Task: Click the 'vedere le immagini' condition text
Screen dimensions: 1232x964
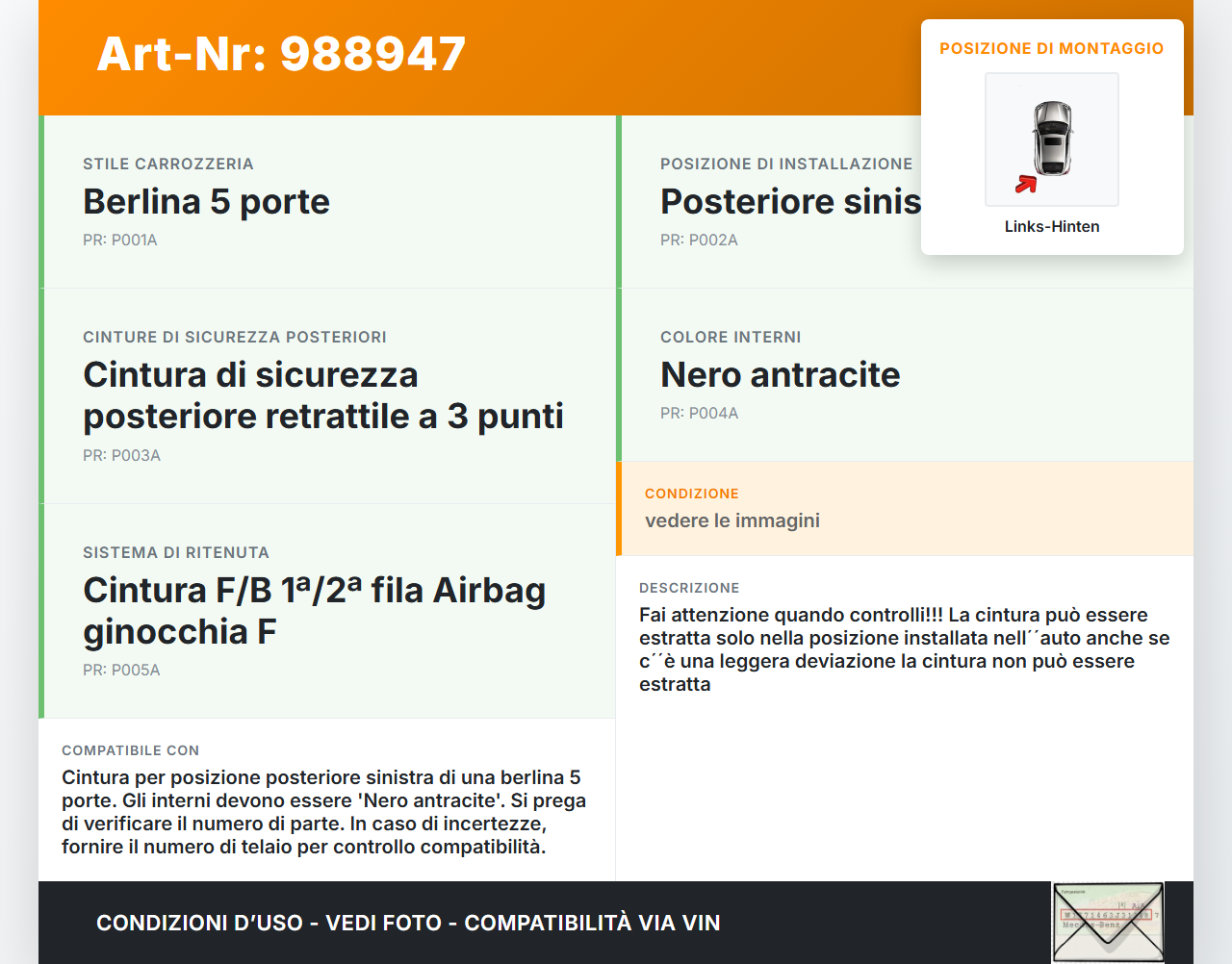Action: (x=731, y=520)
